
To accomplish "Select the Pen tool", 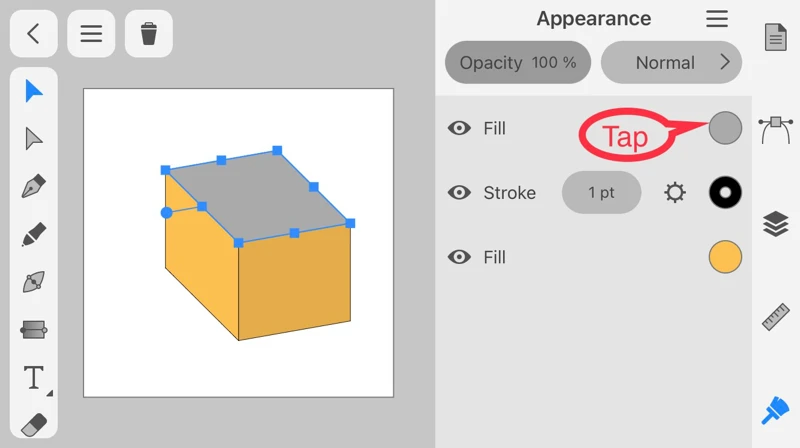I will pos(34,187).
